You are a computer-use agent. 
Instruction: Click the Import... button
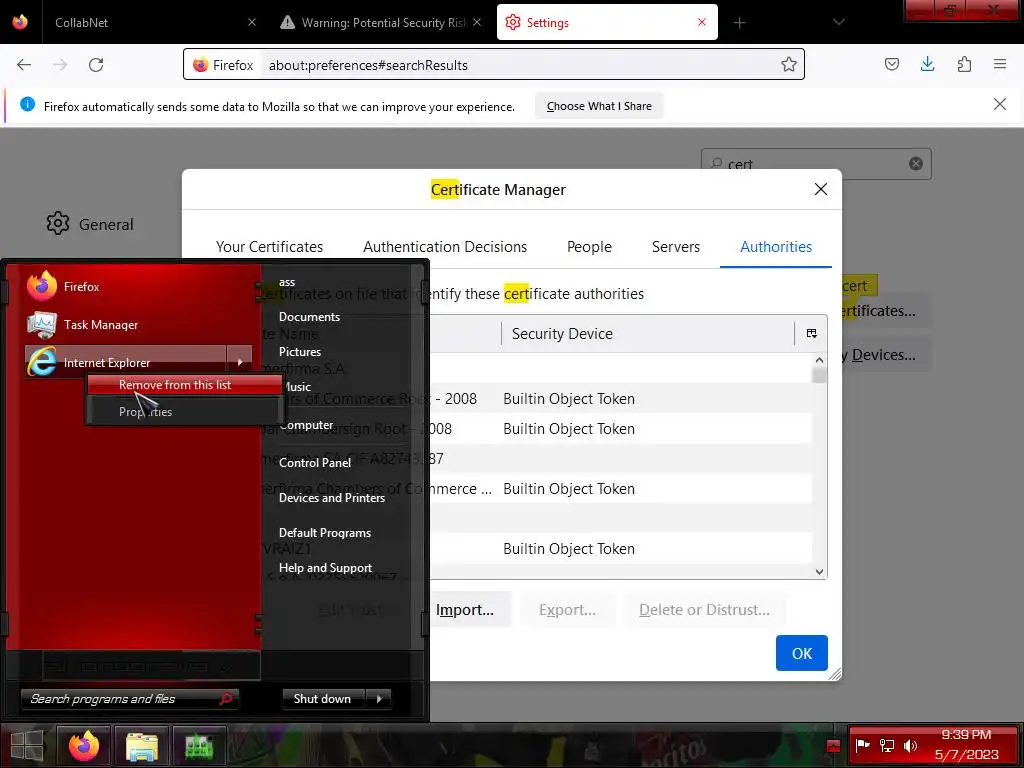click(464, 609)
